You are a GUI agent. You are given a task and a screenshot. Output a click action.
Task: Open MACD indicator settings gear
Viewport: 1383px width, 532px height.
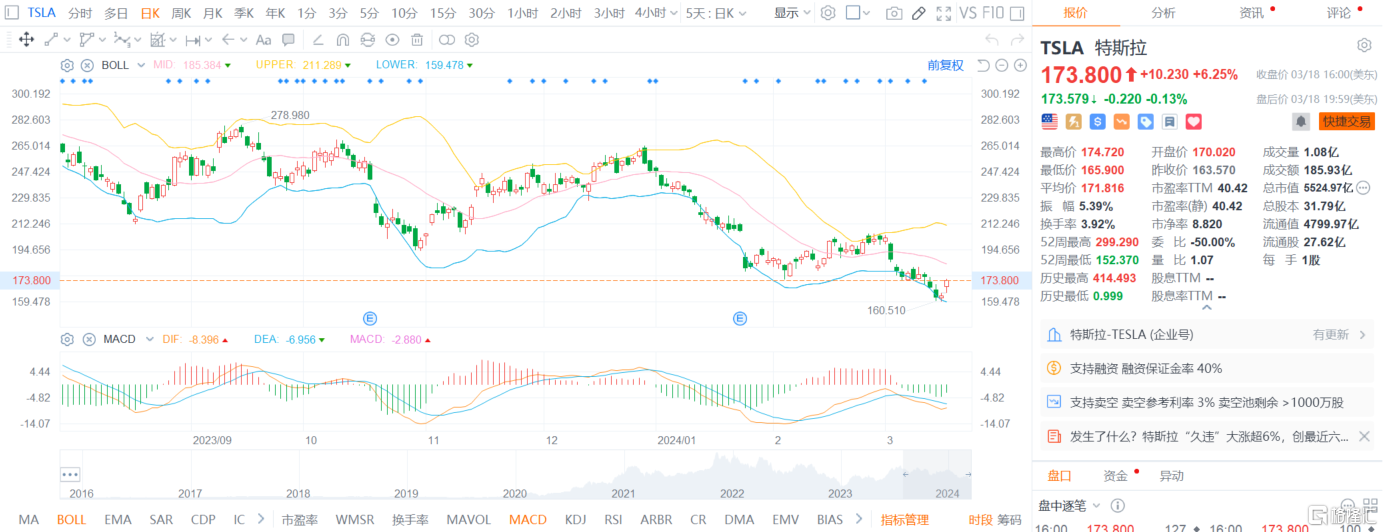(x=67, y=340)
